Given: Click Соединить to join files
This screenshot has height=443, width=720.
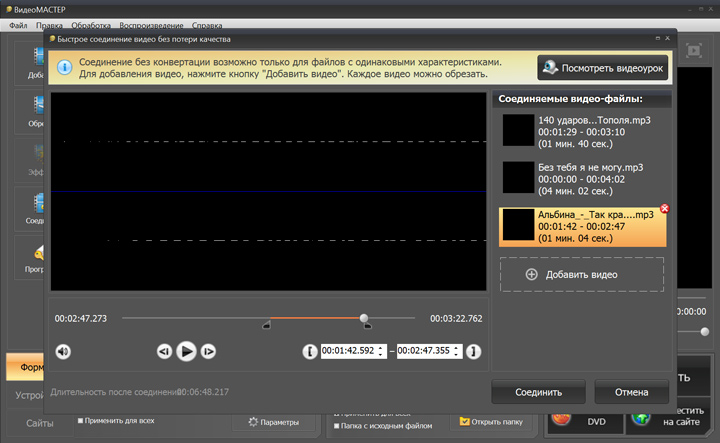Looking at the screenshot, I should pyautogui.click(x=538, y=392).
